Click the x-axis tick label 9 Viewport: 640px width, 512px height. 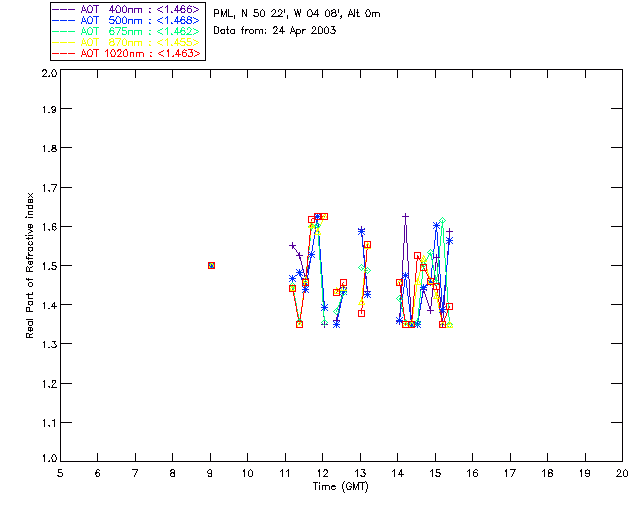(x=210, y=473)
